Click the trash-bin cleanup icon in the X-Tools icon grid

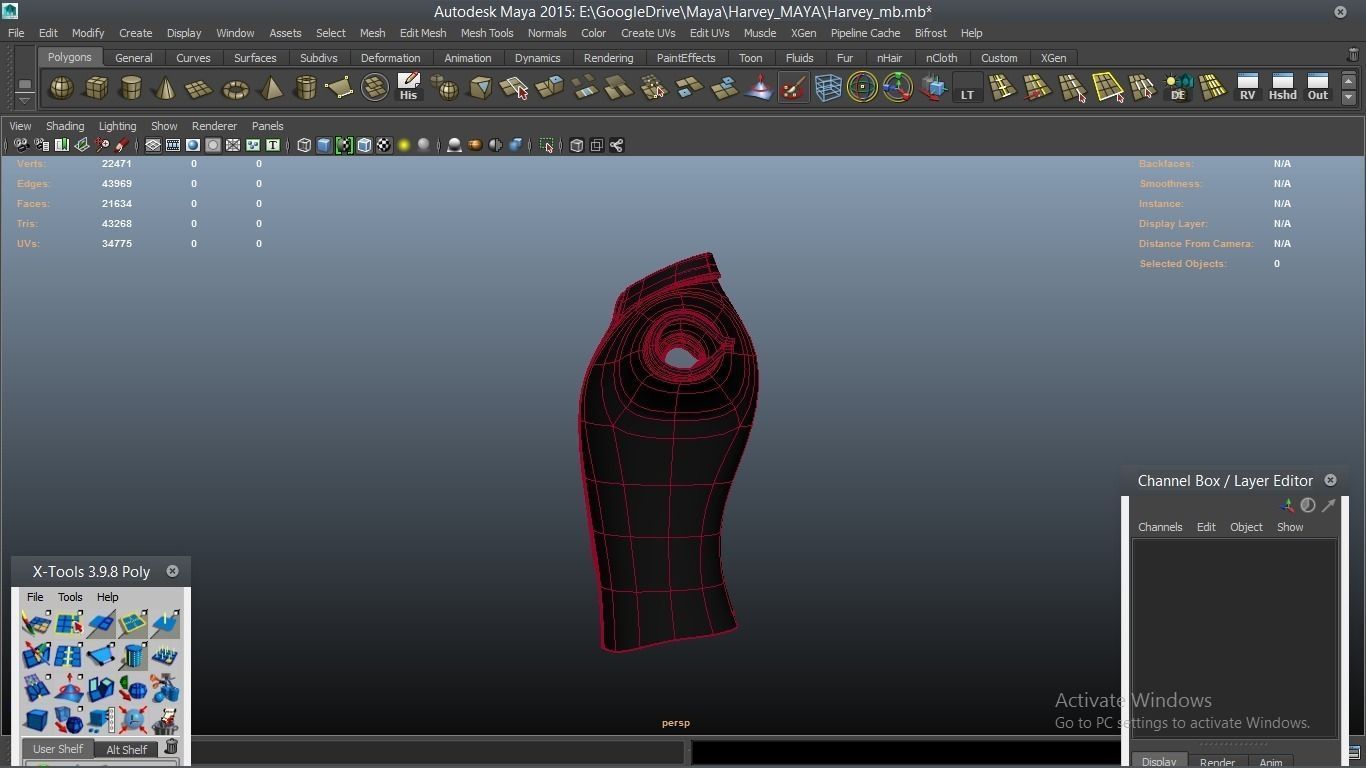165,719
